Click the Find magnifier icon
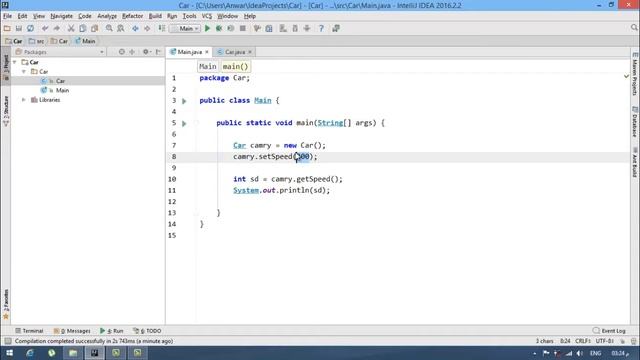This screenshot has height=360, width=640. (x=109, y=28)
